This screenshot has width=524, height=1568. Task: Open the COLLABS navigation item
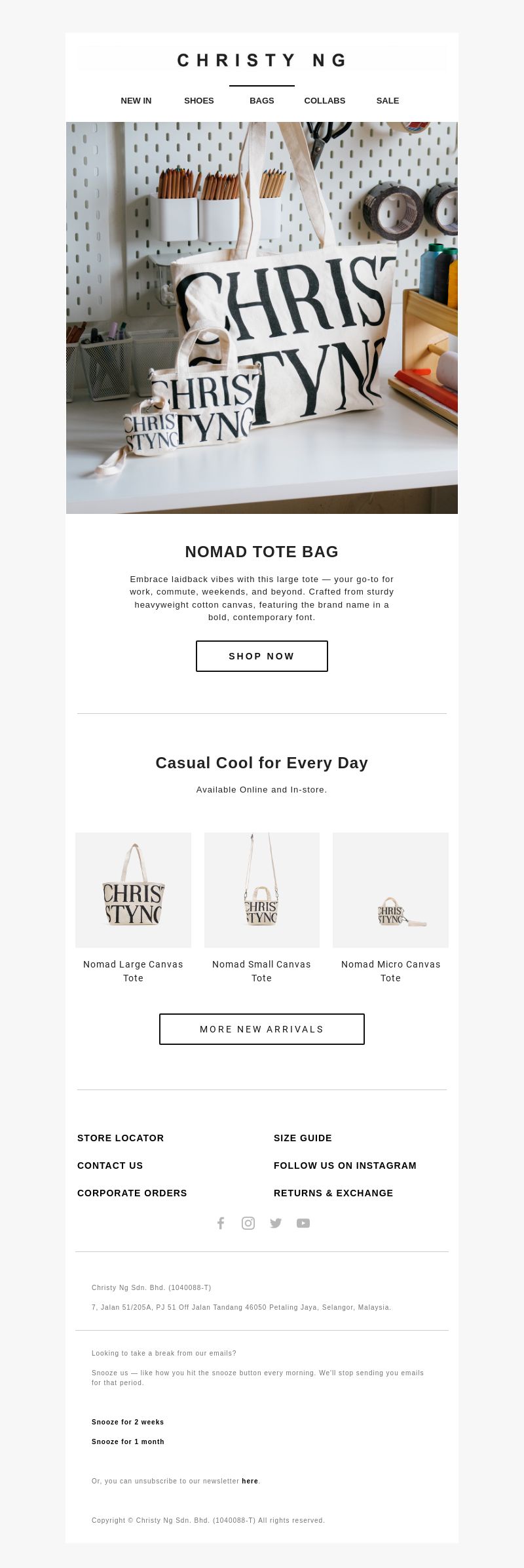(x=325, y=100)
